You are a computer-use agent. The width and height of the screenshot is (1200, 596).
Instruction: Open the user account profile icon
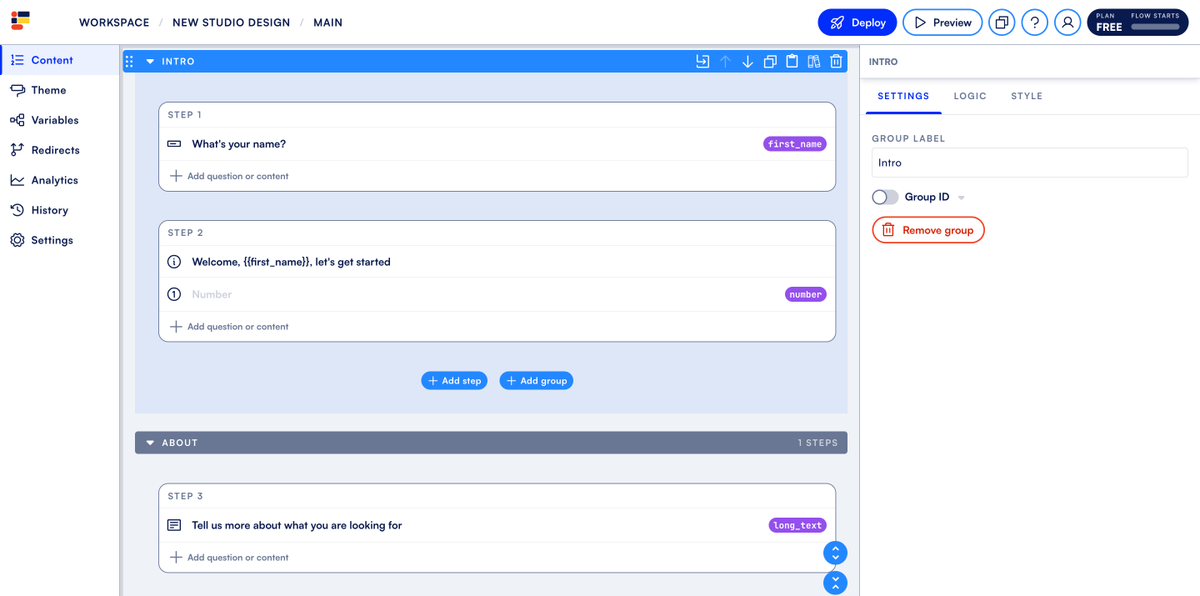(x=1067, y=22)
